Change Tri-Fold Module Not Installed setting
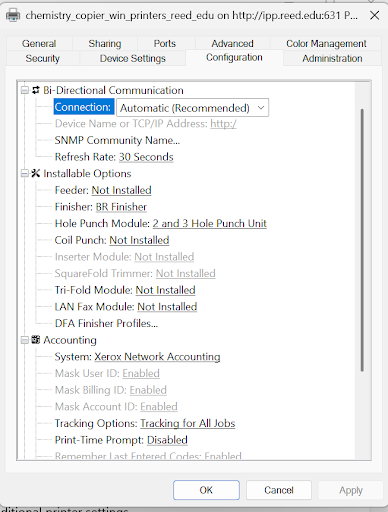This screenshot has height=512, width=388. pyautogui.click(x=165, y=290)
